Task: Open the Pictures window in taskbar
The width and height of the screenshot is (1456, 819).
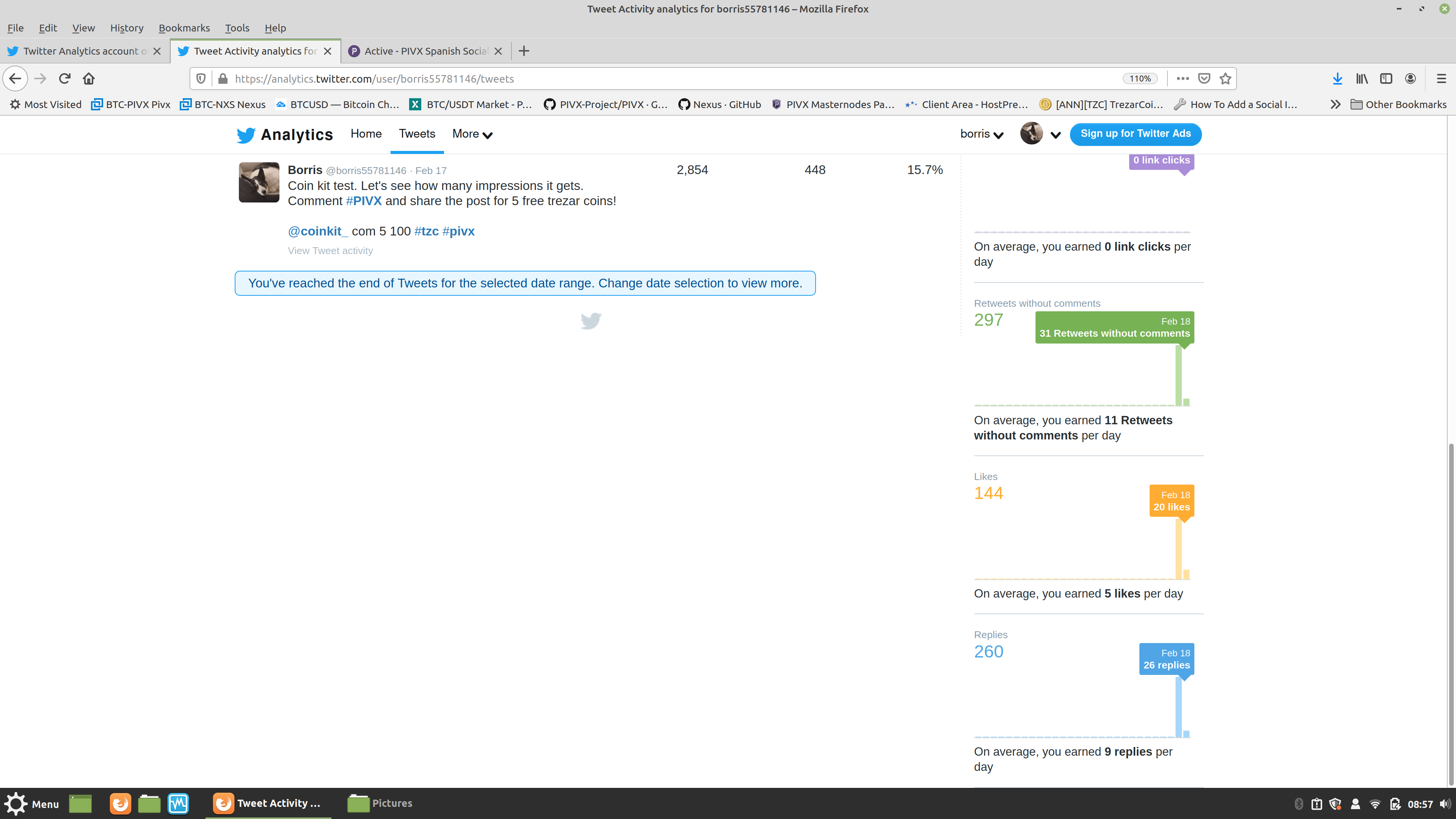Action: [380, 803]
